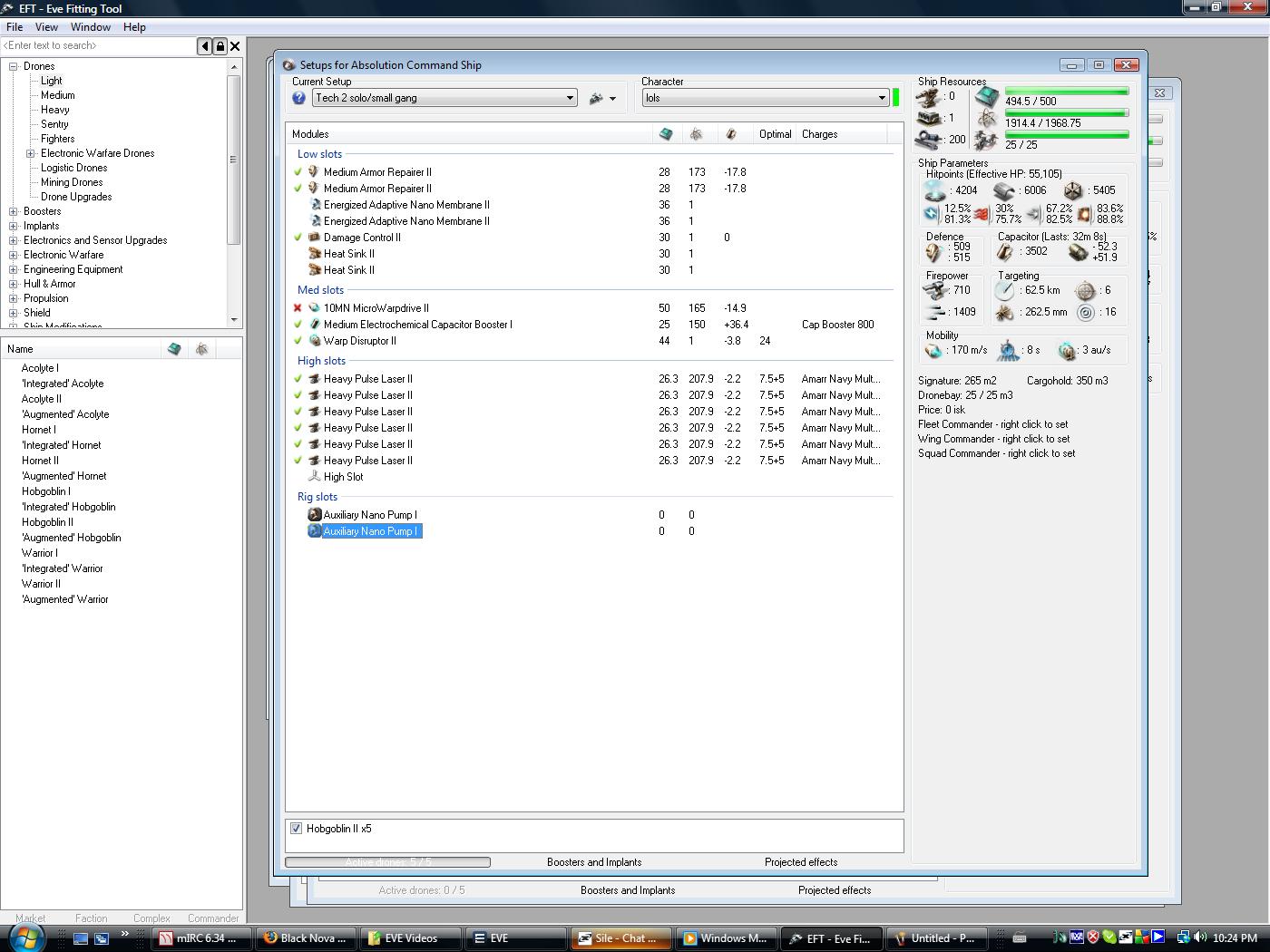Viewport: 1270px width, 952px height.
Task: Click the search text field
Action: point(99,45)
